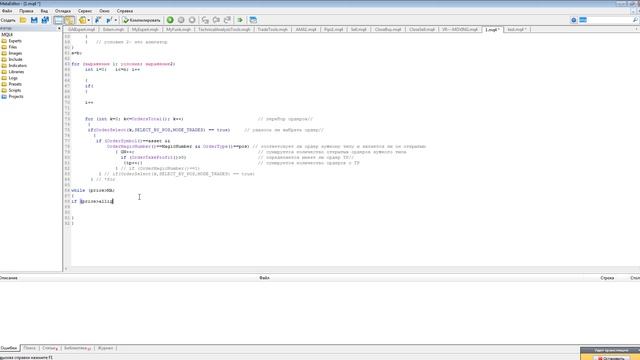Click the blue lines icon near search box
Screen dimensions: 640x360
(x=583, y=20)
